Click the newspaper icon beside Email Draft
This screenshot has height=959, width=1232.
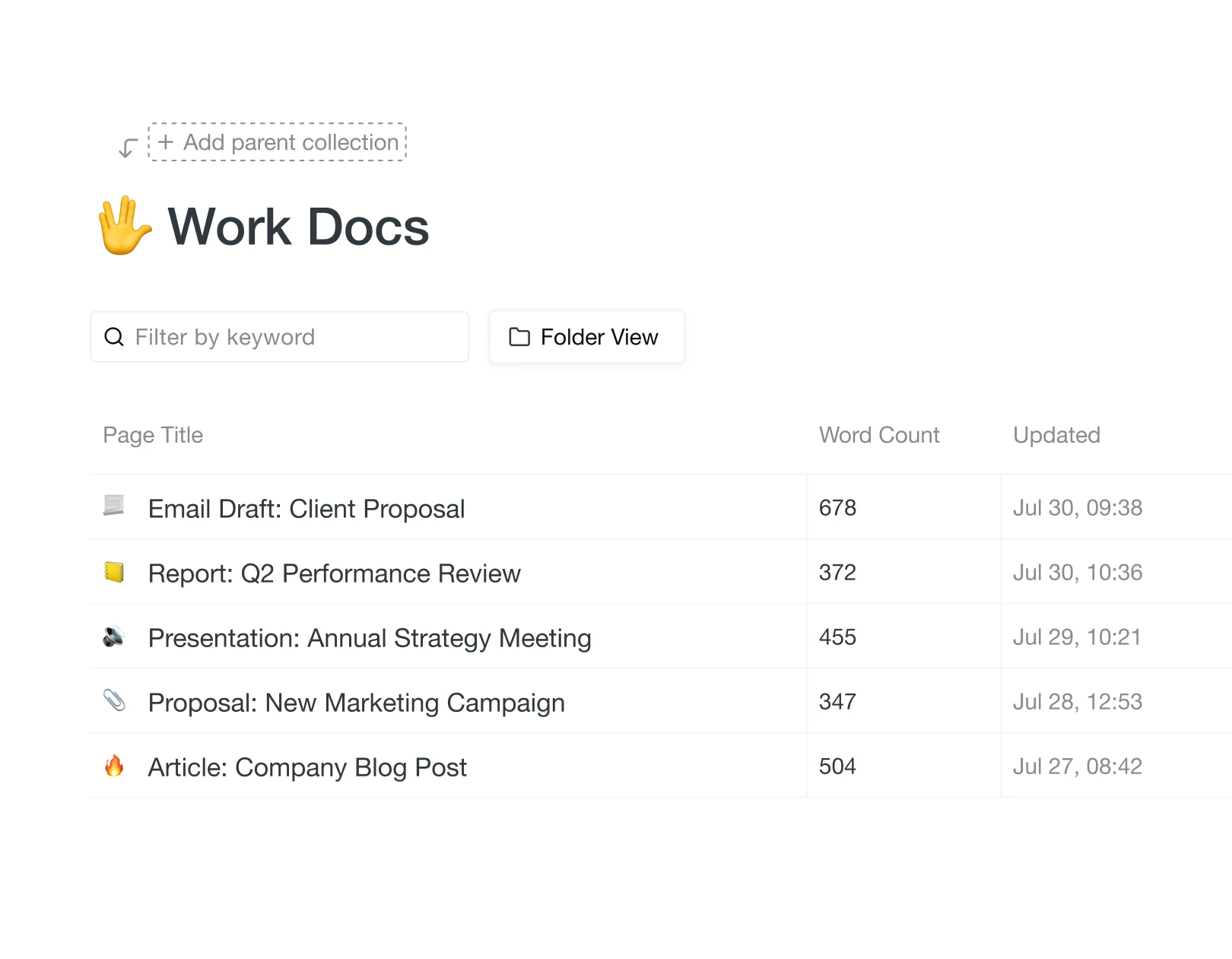(x=114, y=507)
